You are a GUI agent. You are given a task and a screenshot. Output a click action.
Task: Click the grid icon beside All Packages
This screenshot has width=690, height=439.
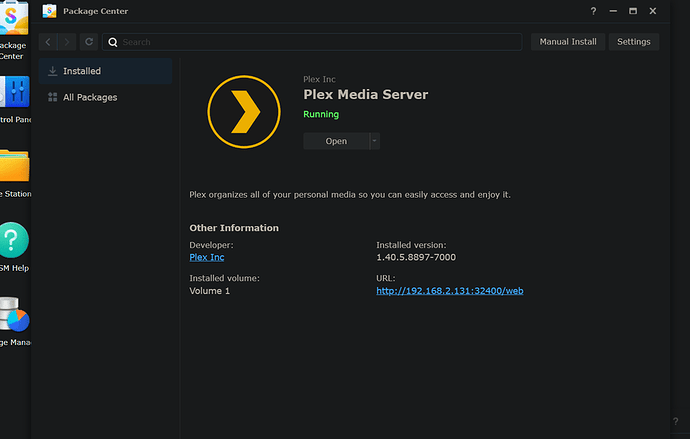52,97
